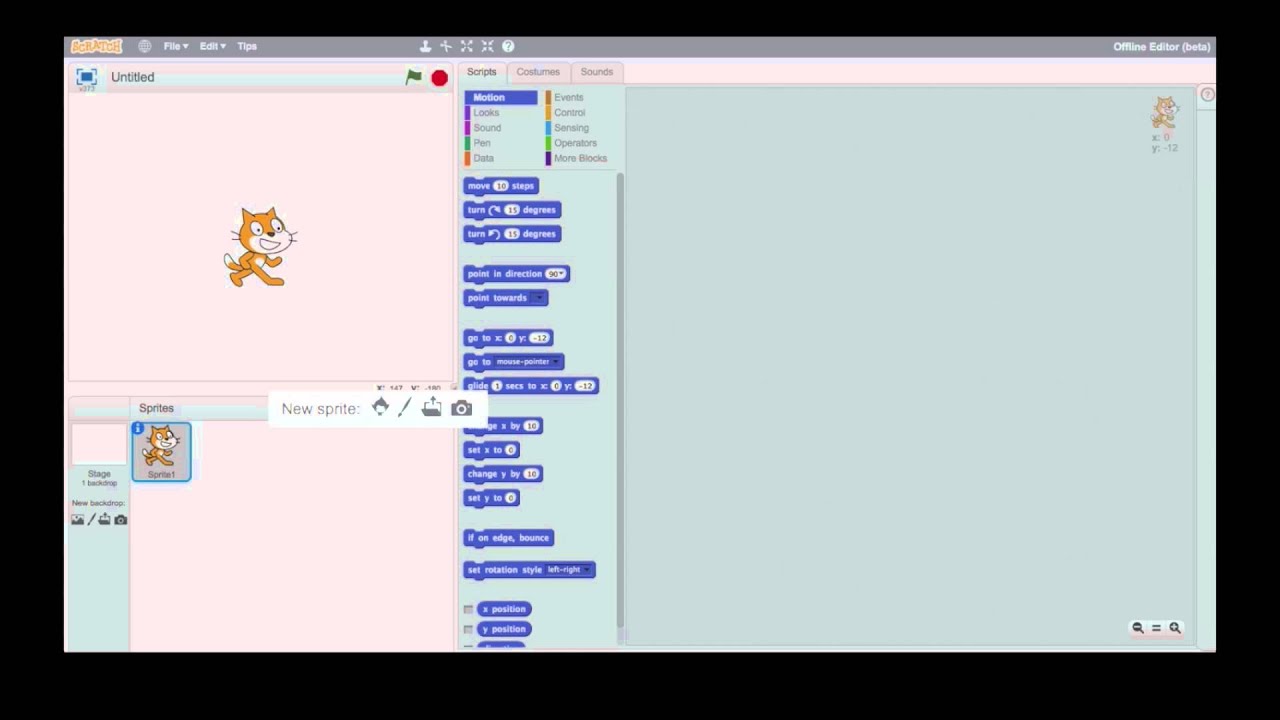Switch to the Scripts tab
This screenshot has height=720, width=1280.
point(481,72)
